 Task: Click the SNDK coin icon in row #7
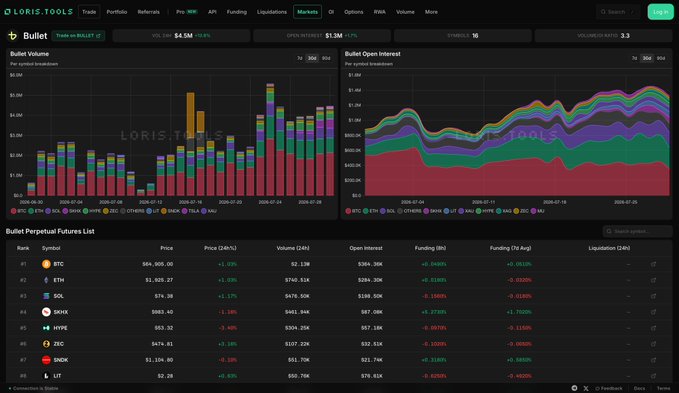point(46,360)
